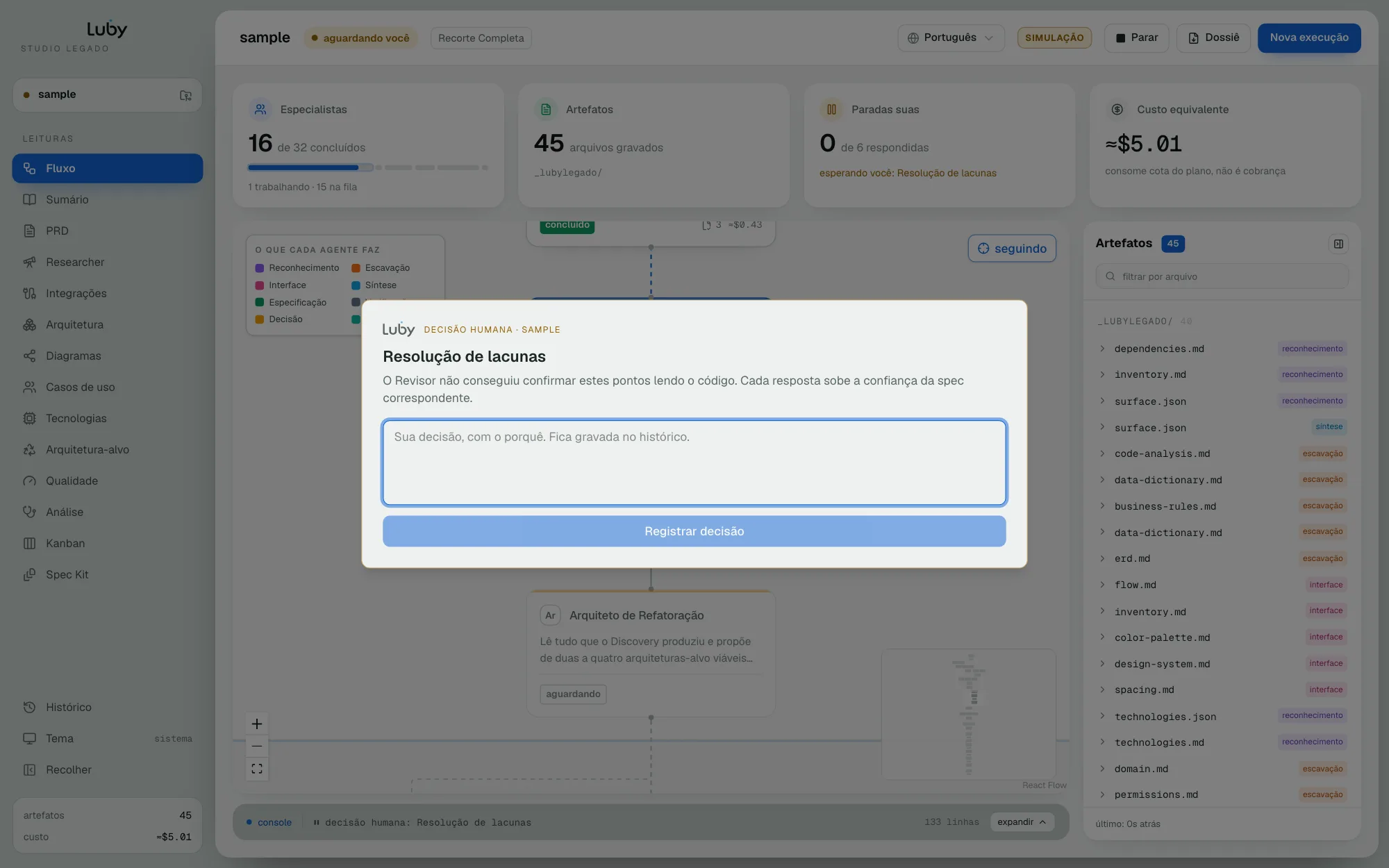This screenshot has width=1389, height=868.
Task: Open Arquitetura section
Action: tap(108, 324)
